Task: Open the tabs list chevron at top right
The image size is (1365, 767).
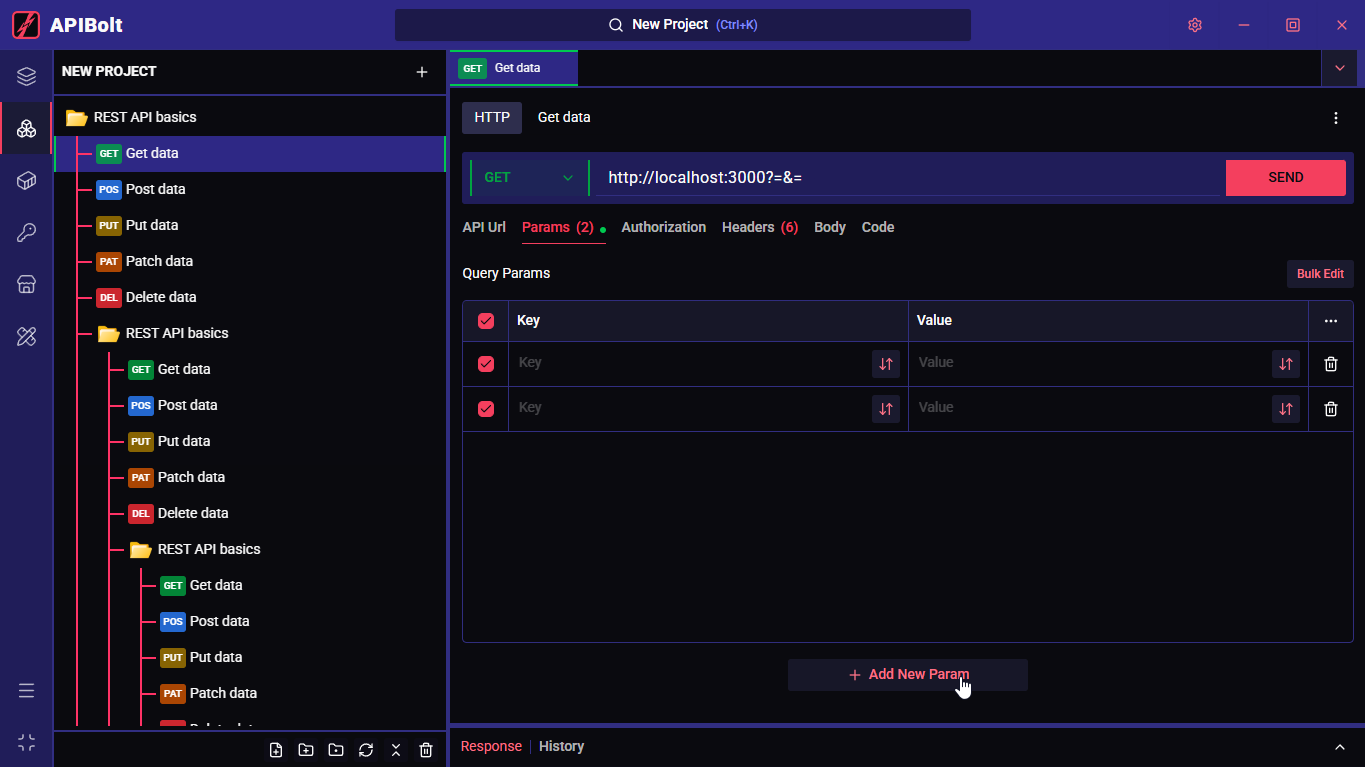Action: [x=1340, y=68]
